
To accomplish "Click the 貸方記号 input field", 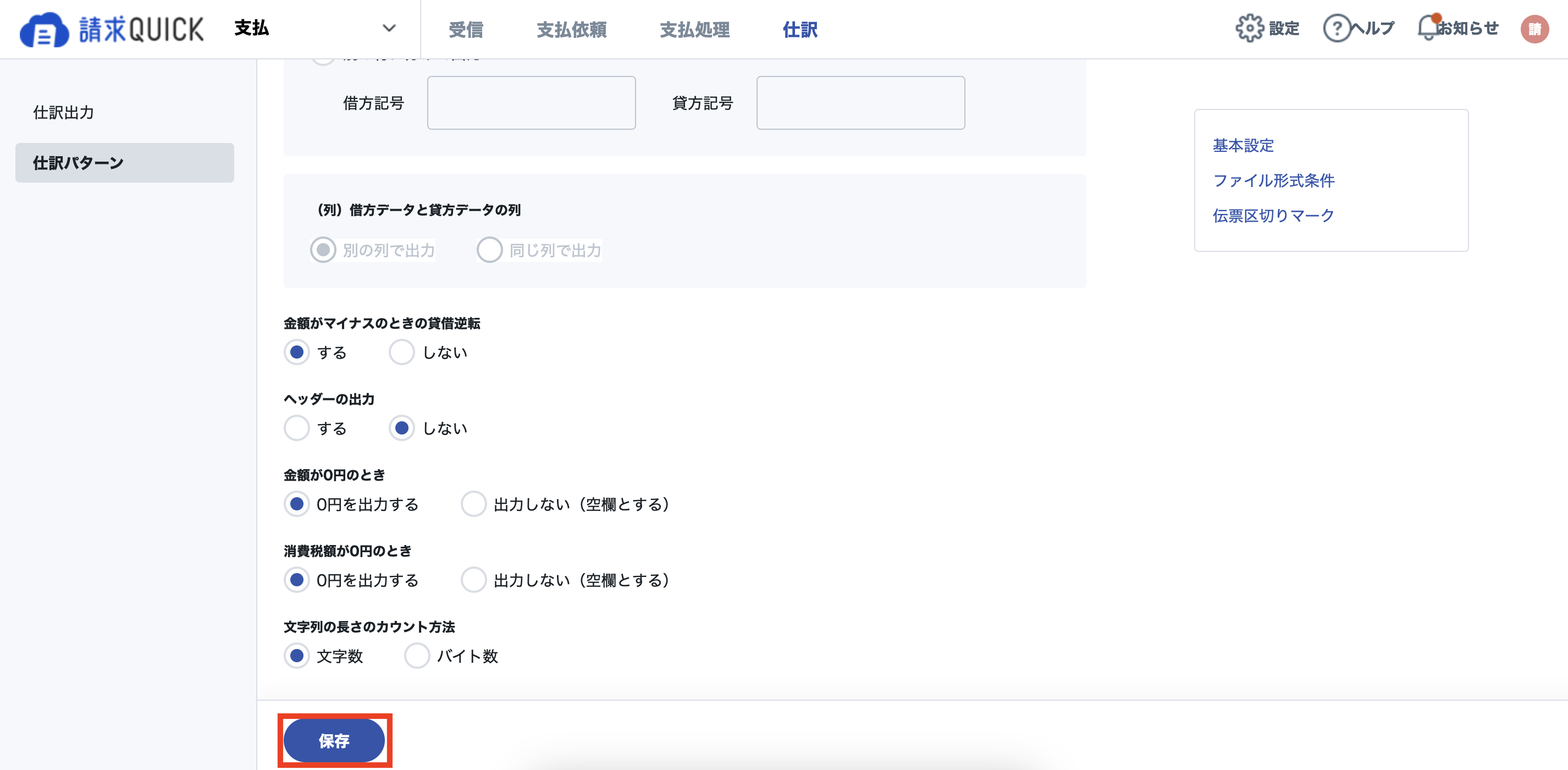I will (x=860, y=103).
